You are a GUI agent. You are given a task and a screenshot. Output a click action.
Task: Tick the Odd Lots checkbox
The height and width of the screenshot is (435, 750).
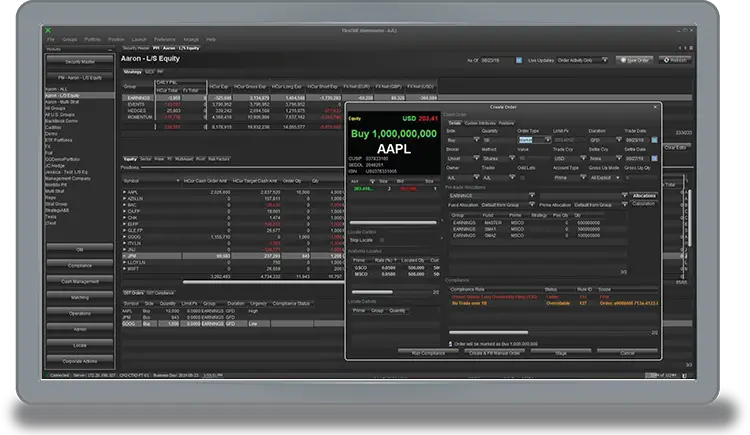tap(522, 178)
